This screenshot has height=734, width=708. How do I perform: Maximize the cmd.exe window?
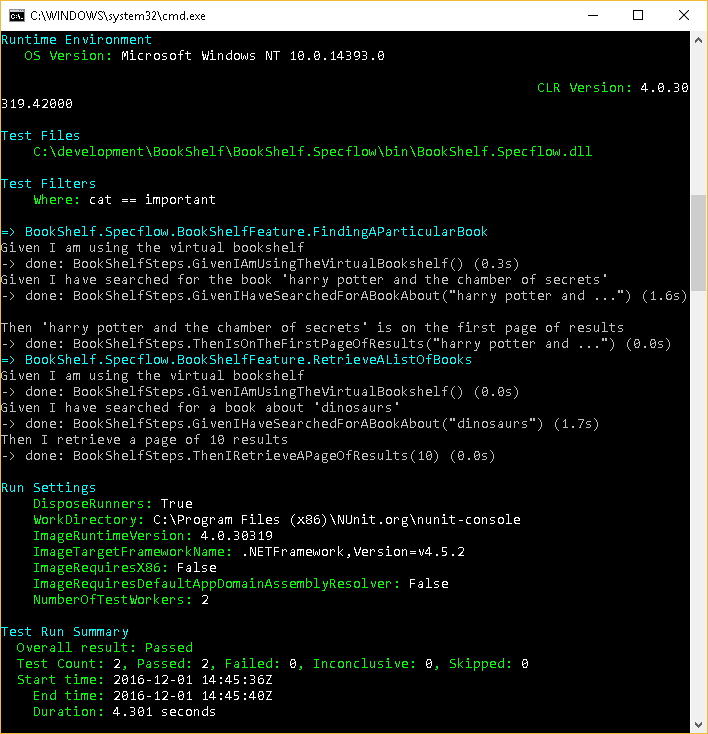pyautogui.click(x=638, y=15)
